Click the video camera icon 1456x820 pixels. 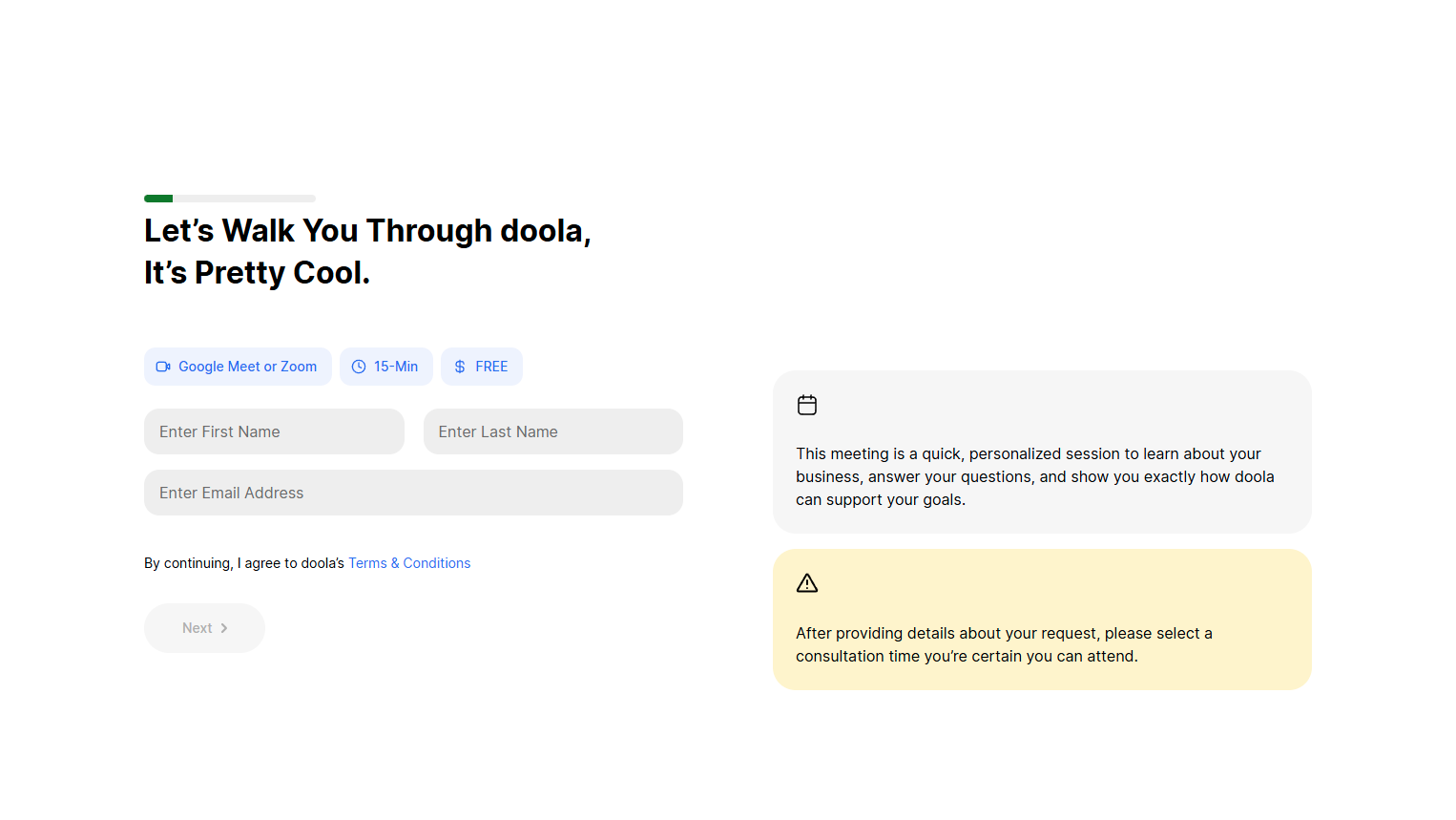pos(163,367)
